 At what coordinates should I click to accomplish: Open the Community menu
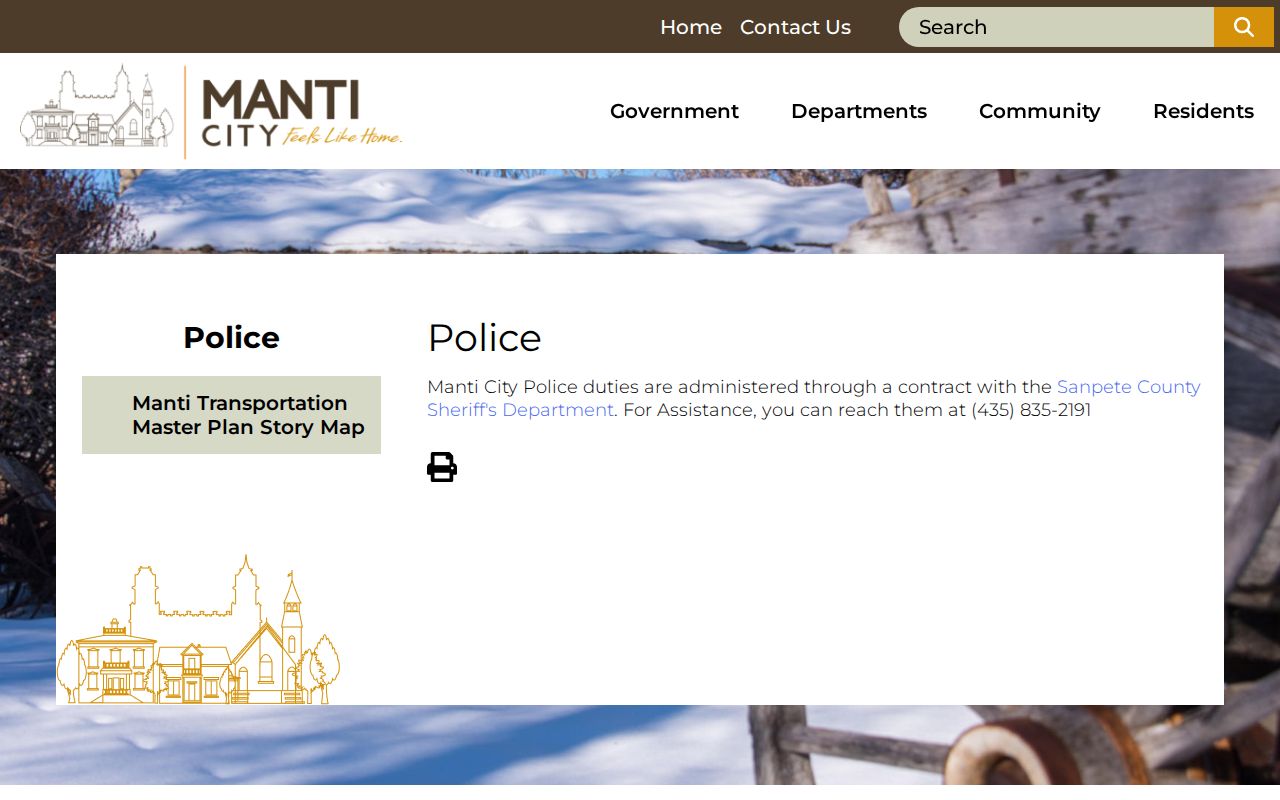click(1039, 111)
